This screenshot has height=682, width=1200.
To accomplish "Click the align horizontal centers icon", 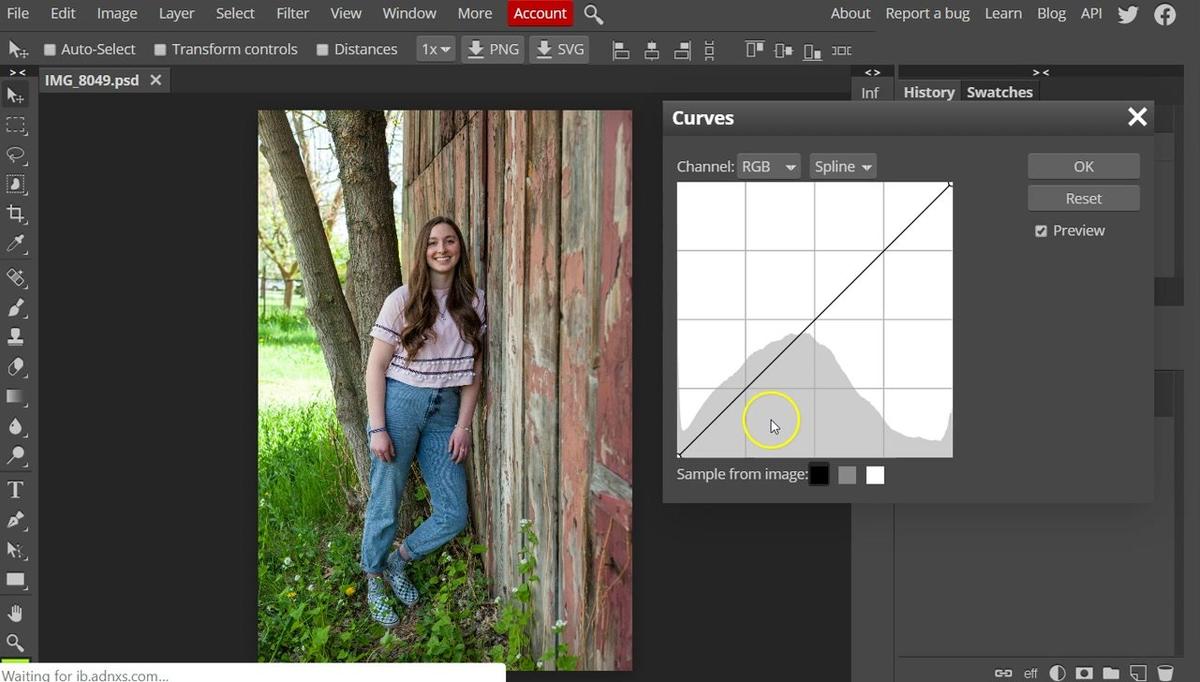I will pyautogui.click(x=652, y=50).
